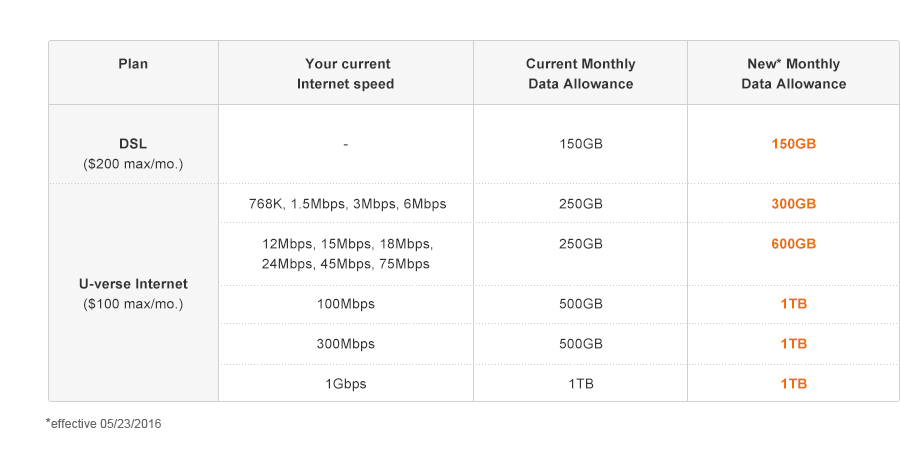The width and height of the screenshot is (900, 450).
Task: Click the U-verse Internet plan label
Action: click(133, 284)
